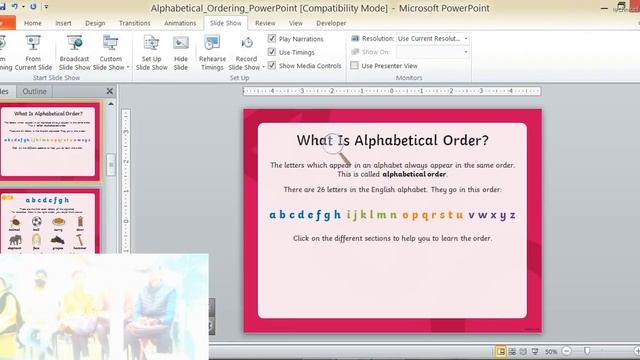The height and width of the screenshot is (360, 640).
Task: Click Redo/Repeat in quick access toolbar
Action: pos(33,7)
